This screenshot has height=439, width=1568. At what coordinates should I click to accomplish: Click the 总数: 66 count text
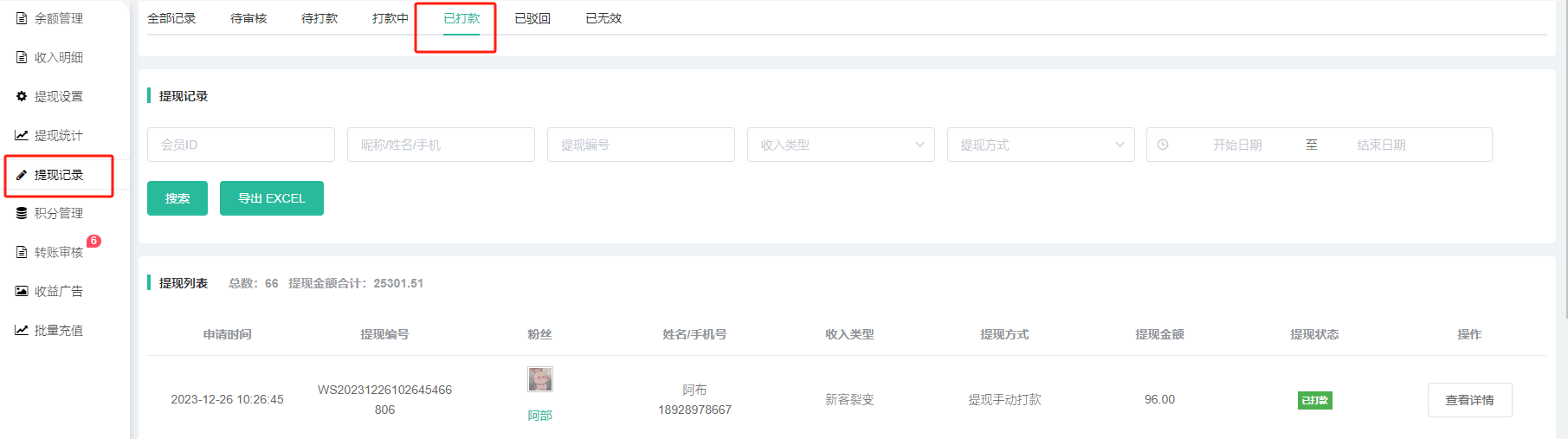coord(254,283)
